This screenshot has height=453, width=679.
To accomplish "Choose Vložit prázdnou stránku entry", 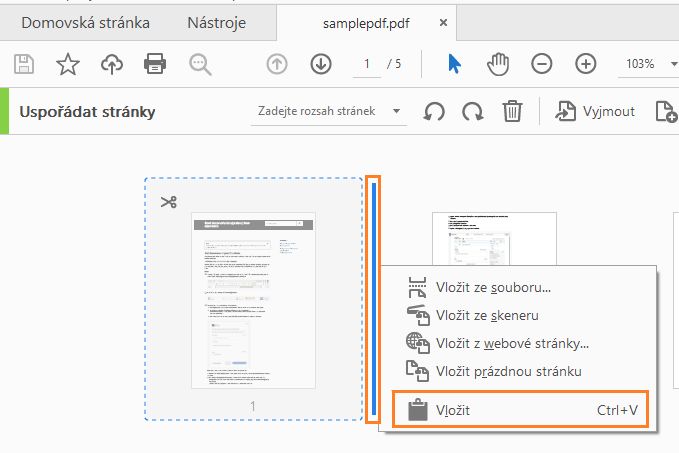I will tap(517, 371).
